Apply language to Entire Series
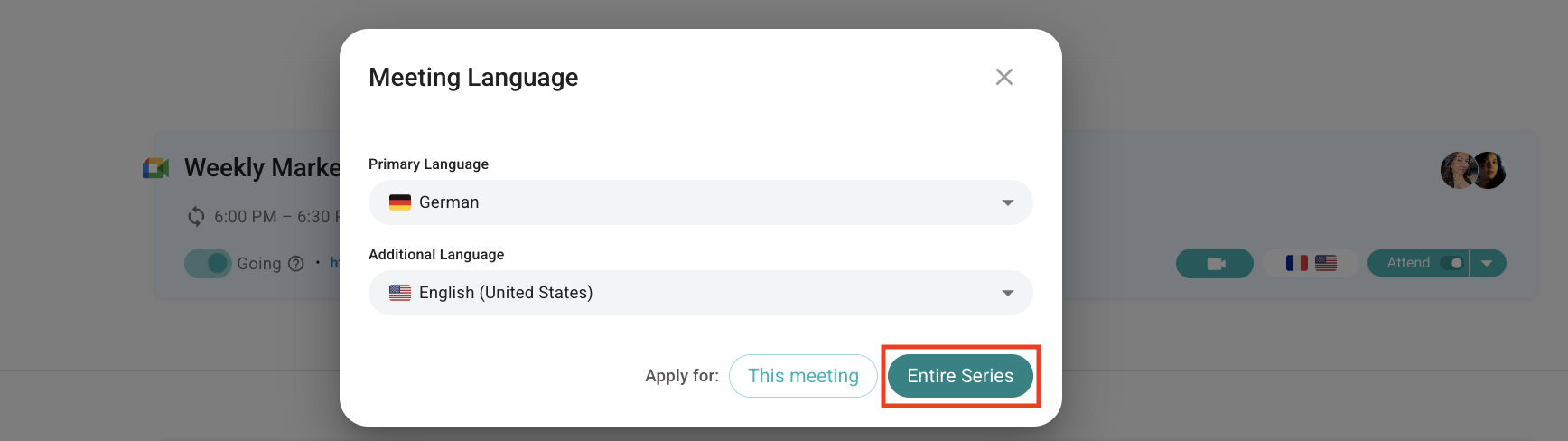Viewport: 1568px width, 441px height. [x=960, y=376]
